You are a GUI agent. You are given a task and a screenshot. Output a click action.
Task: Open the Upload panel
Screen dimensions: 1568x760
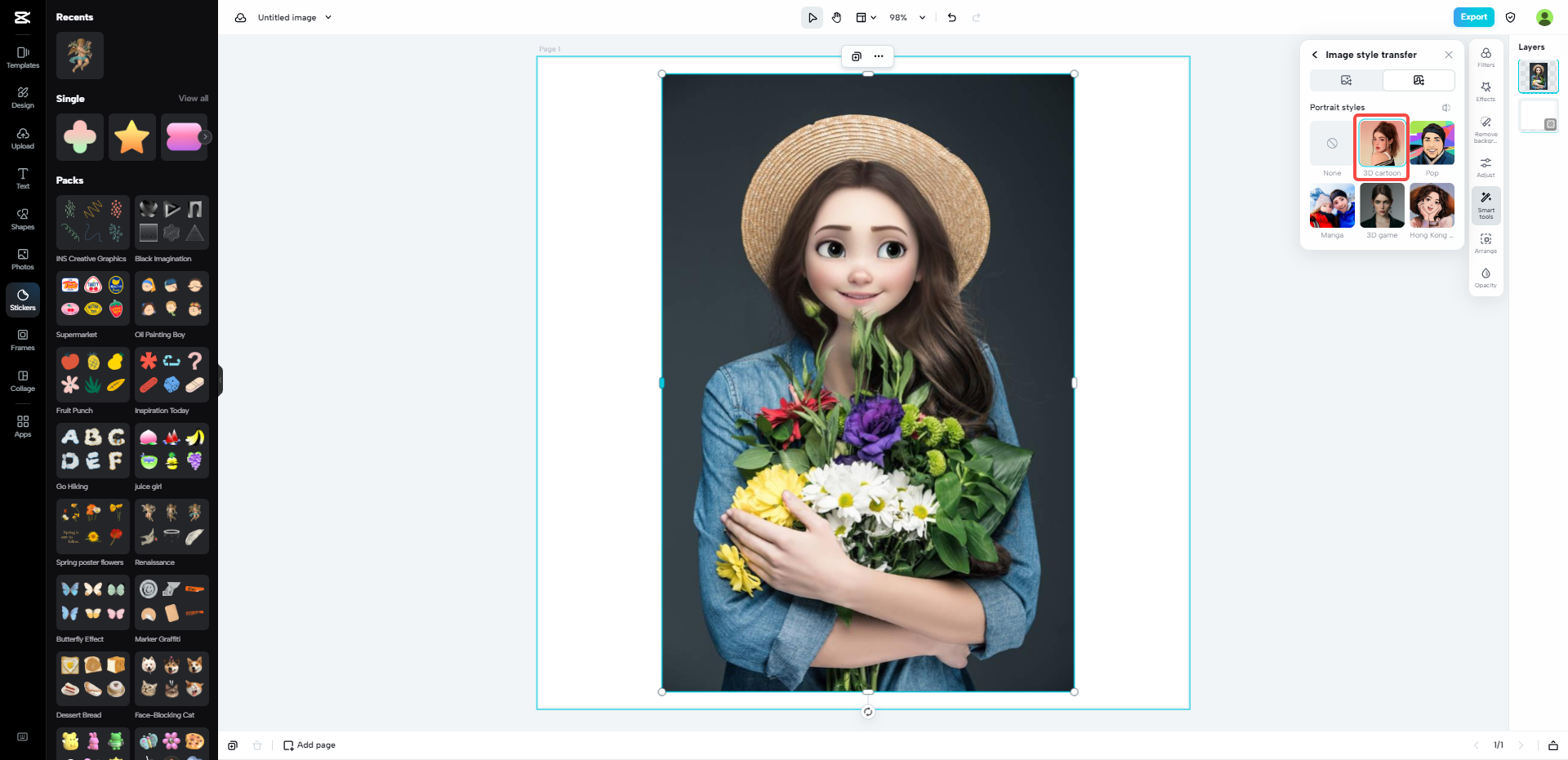23,139
